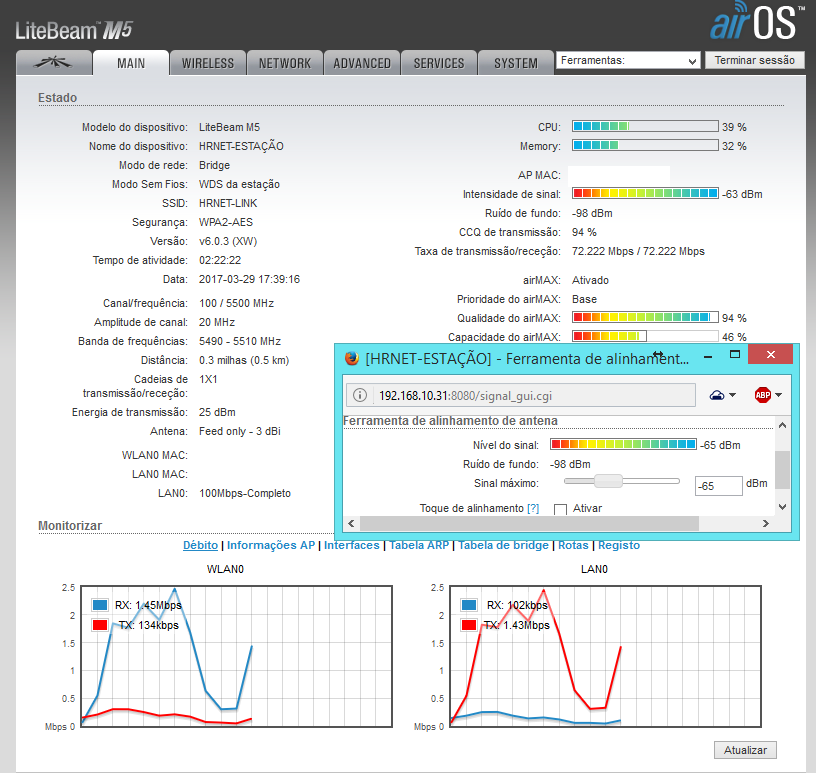Click the popup vertical scrollbar thumb

[x=782, y=470]
